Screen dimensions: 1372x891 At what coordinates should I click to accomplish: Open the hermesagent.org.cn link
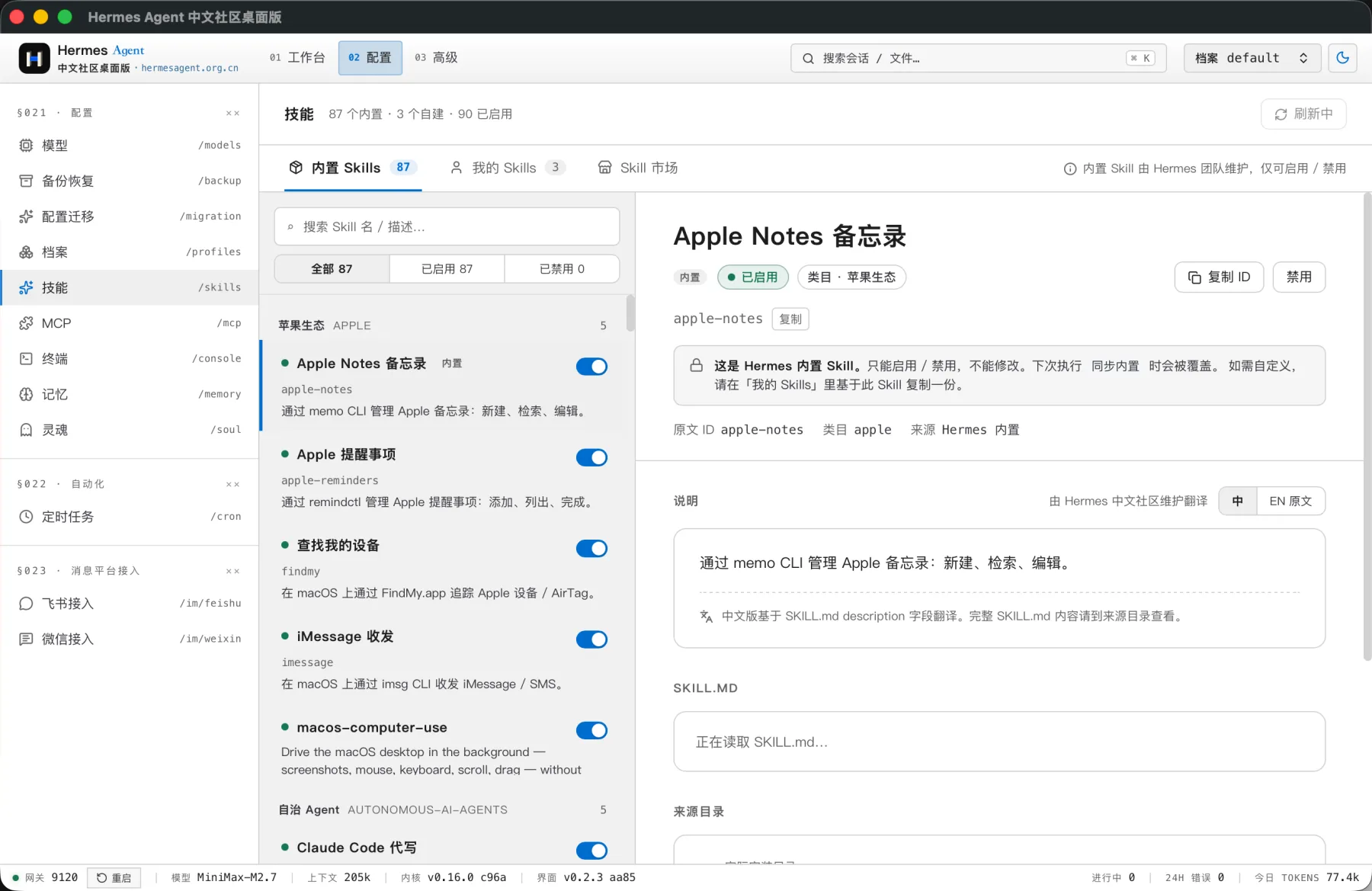point(190,68)
